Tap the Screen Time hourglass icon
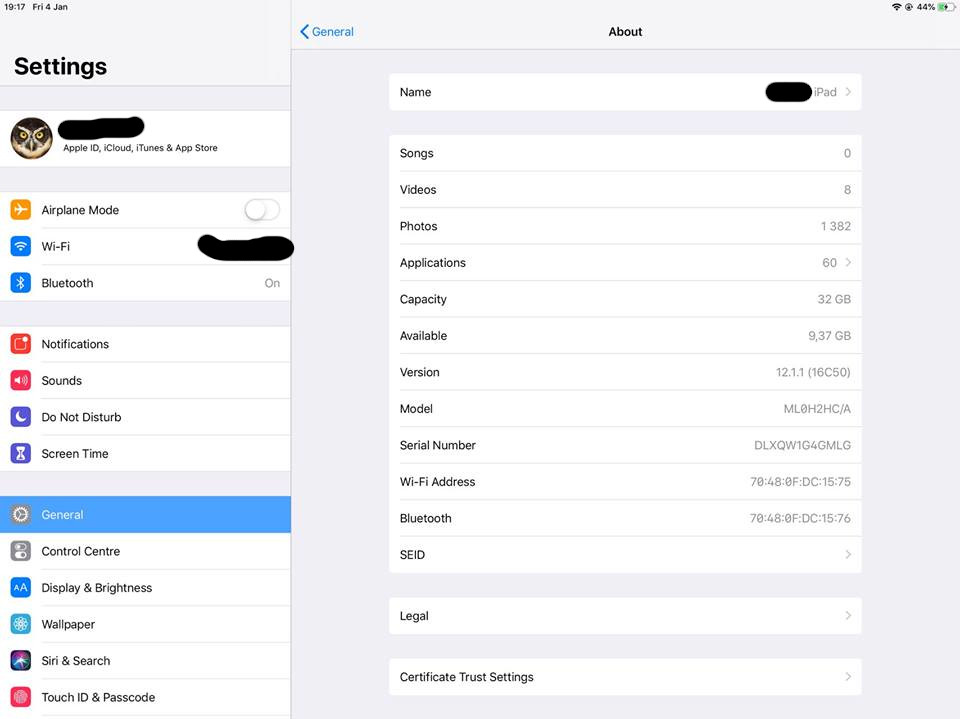960x719 pixels. [x=20, y=453]
